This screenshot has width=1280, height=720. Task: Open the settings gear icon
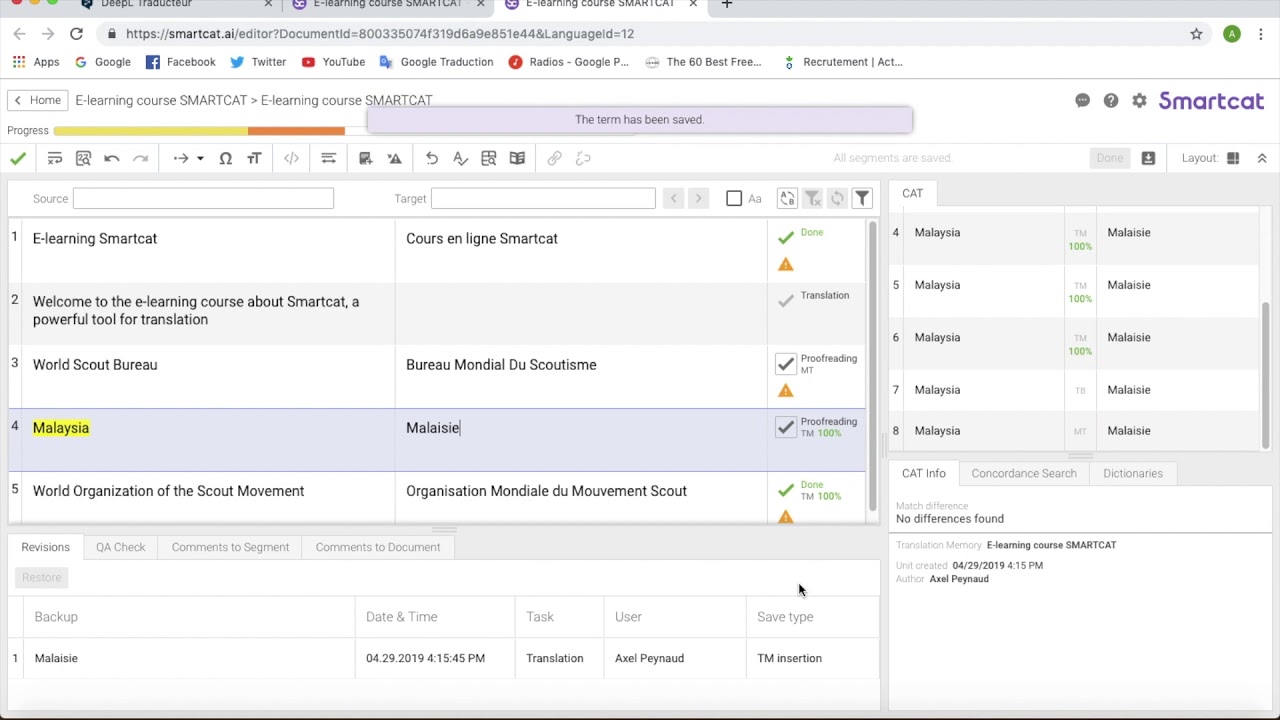tap(1139, 101)
